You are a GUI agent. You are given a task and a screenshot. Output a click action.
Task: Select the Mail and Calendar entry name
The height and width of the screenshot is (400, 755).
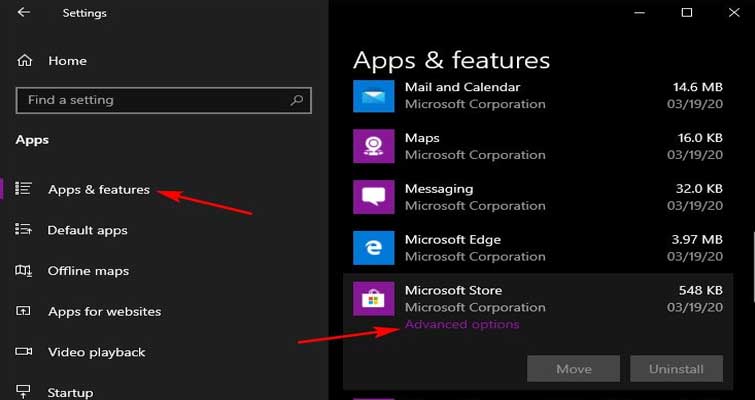point(462,87)
